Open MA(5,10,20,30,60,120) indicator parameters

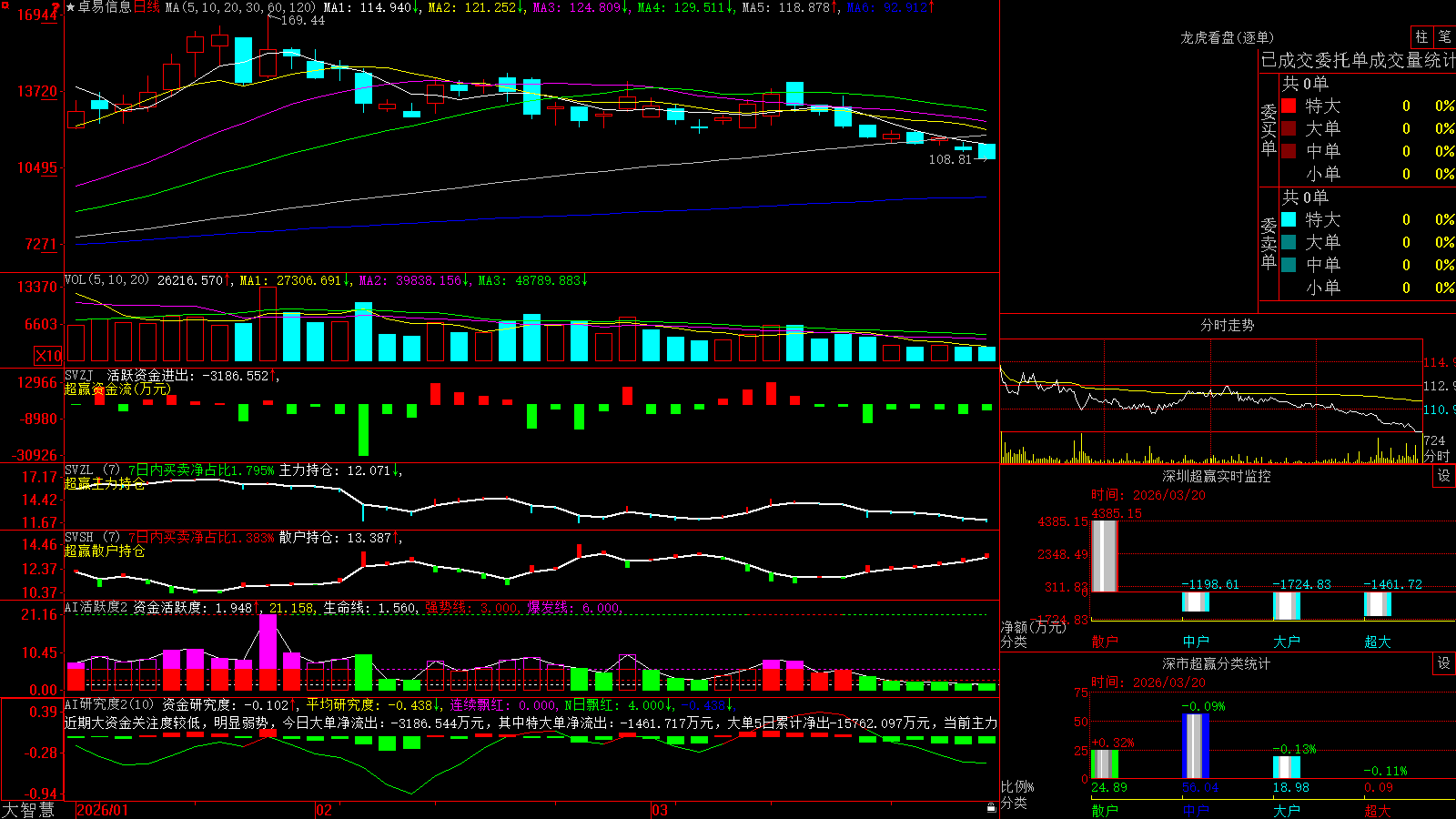(240, 7)
